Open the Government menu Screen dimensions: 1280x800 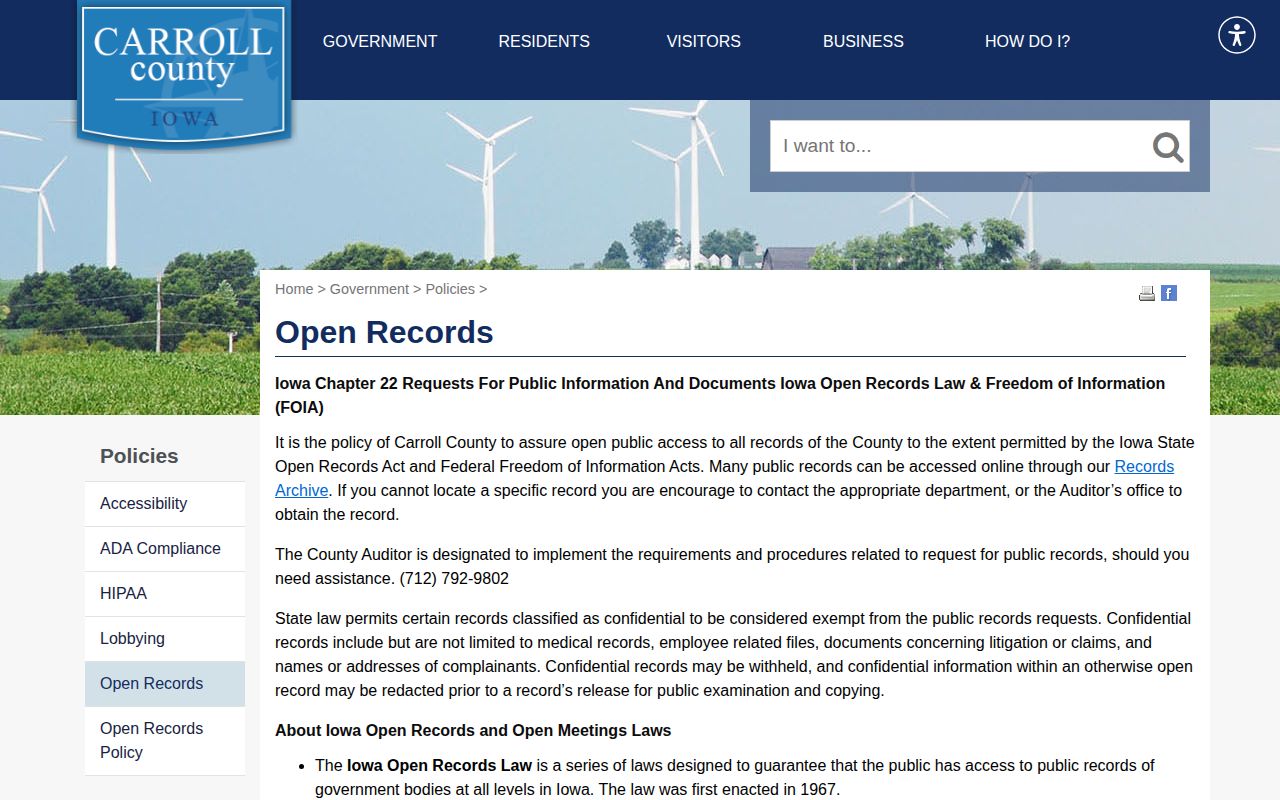tap(380, 41)
